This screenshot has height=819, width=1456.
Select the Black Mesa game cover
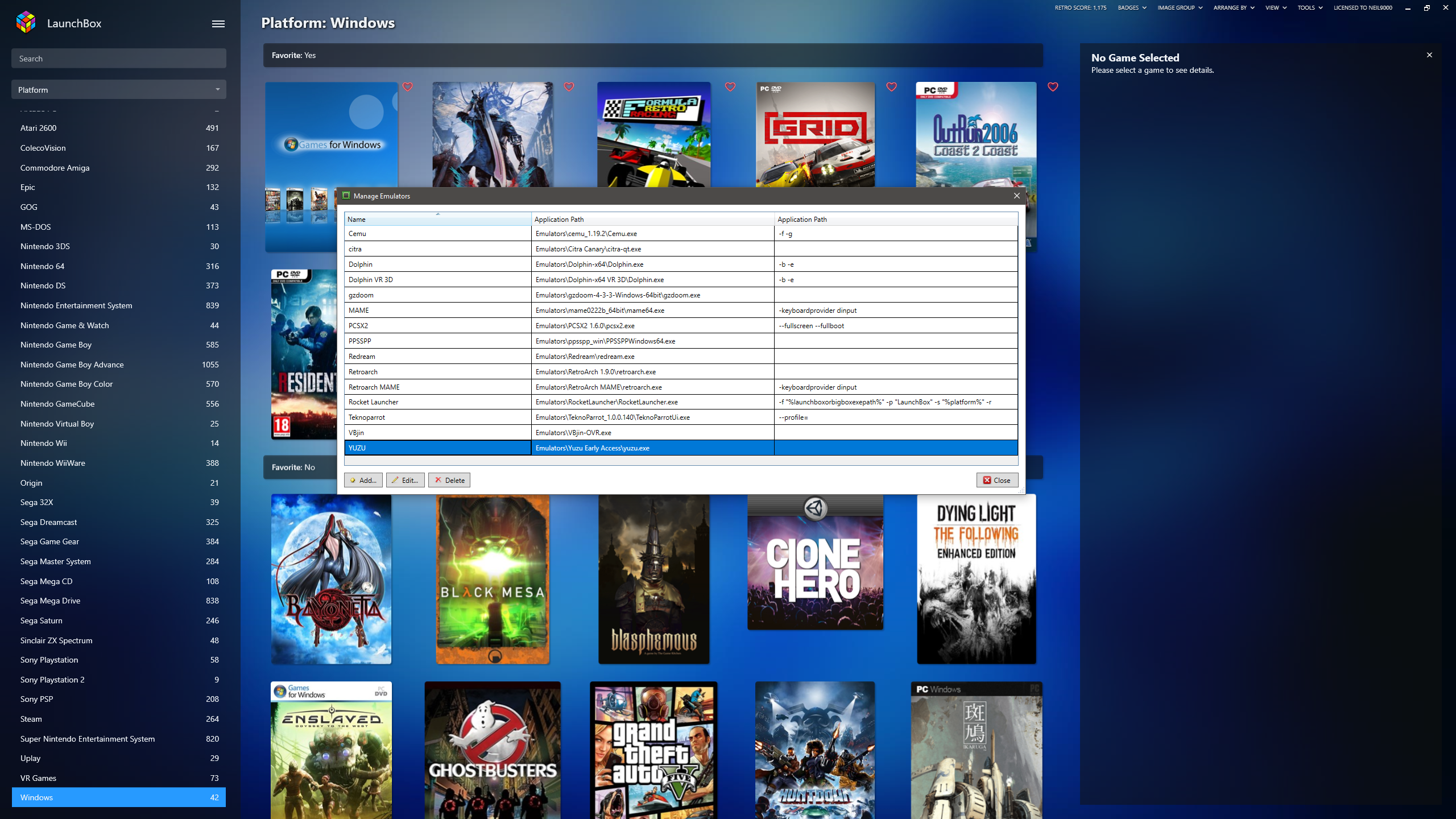(493, 578)
